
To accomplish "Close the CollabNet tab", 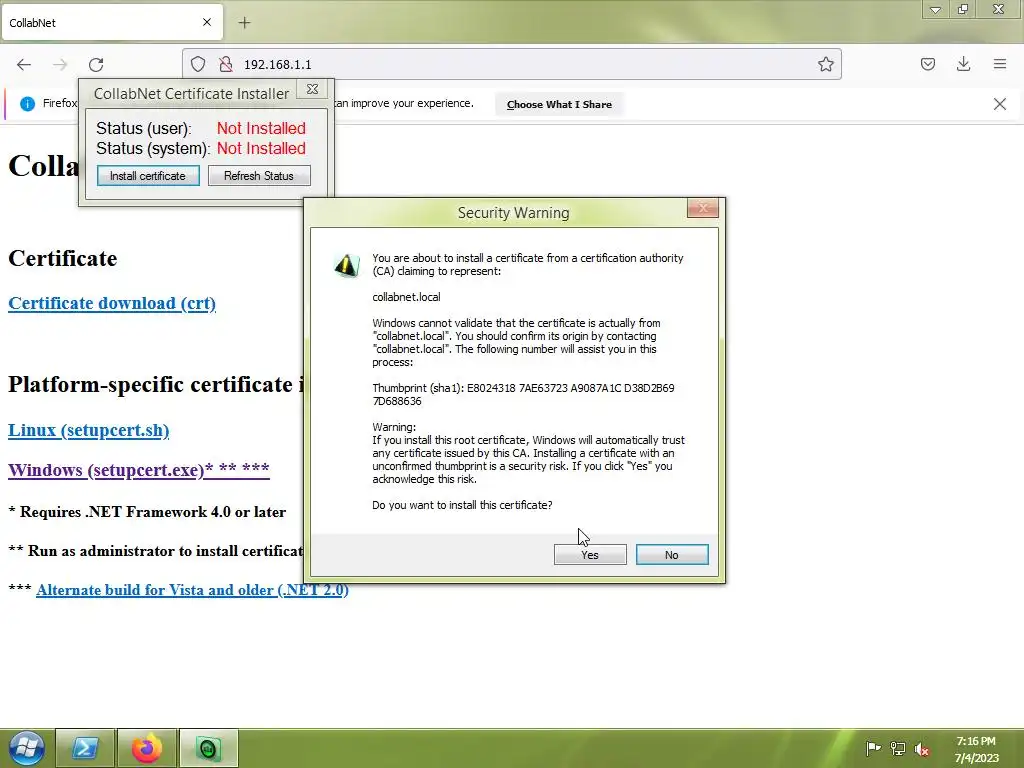I will click(207, 22).
